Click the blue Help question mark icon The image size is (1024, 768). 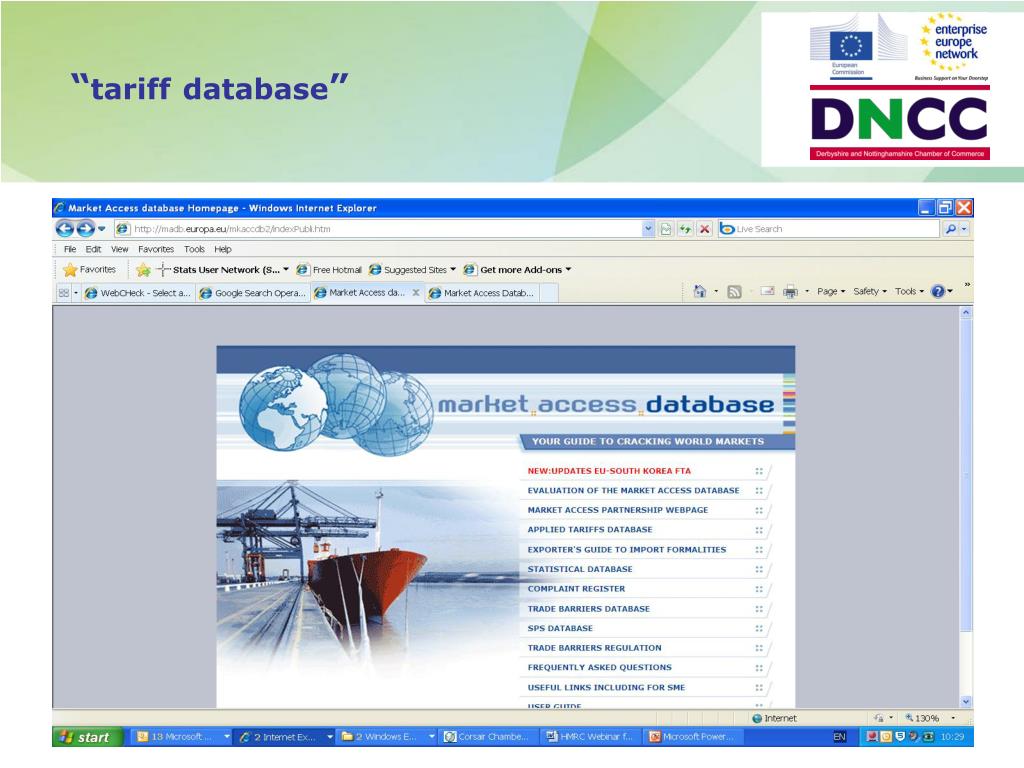938,291
